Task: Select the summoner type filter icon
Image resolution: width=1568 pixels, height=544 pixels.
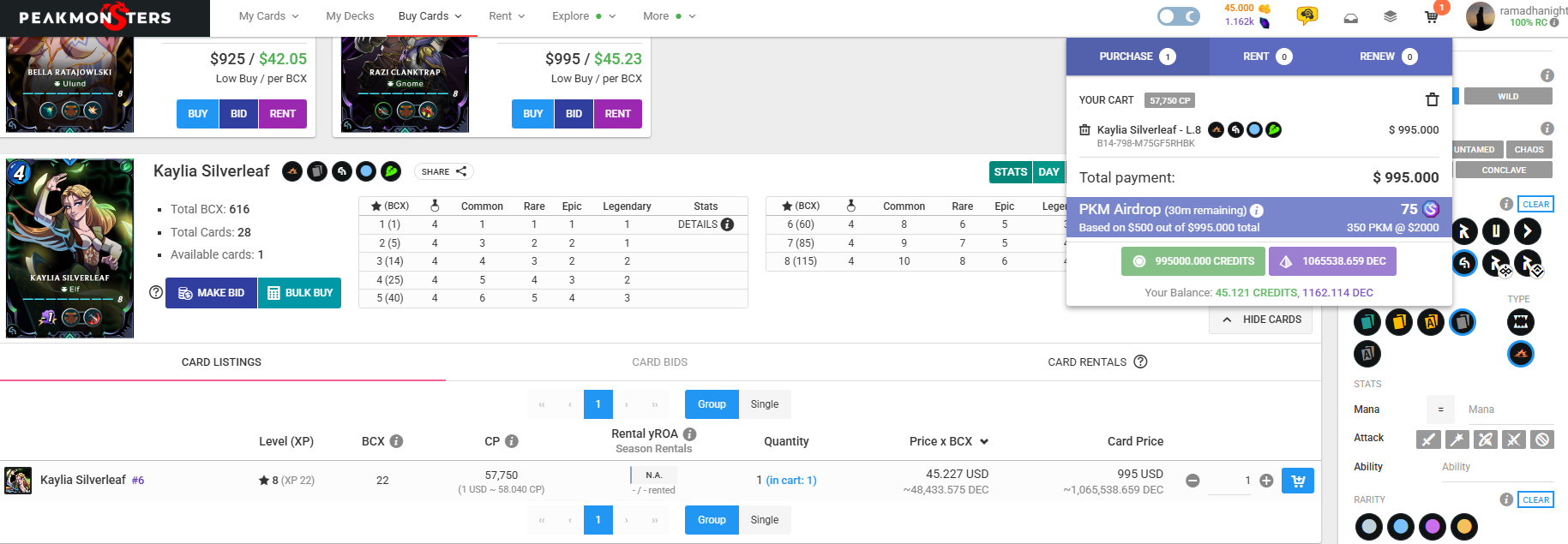Action: coord(1521,354)
